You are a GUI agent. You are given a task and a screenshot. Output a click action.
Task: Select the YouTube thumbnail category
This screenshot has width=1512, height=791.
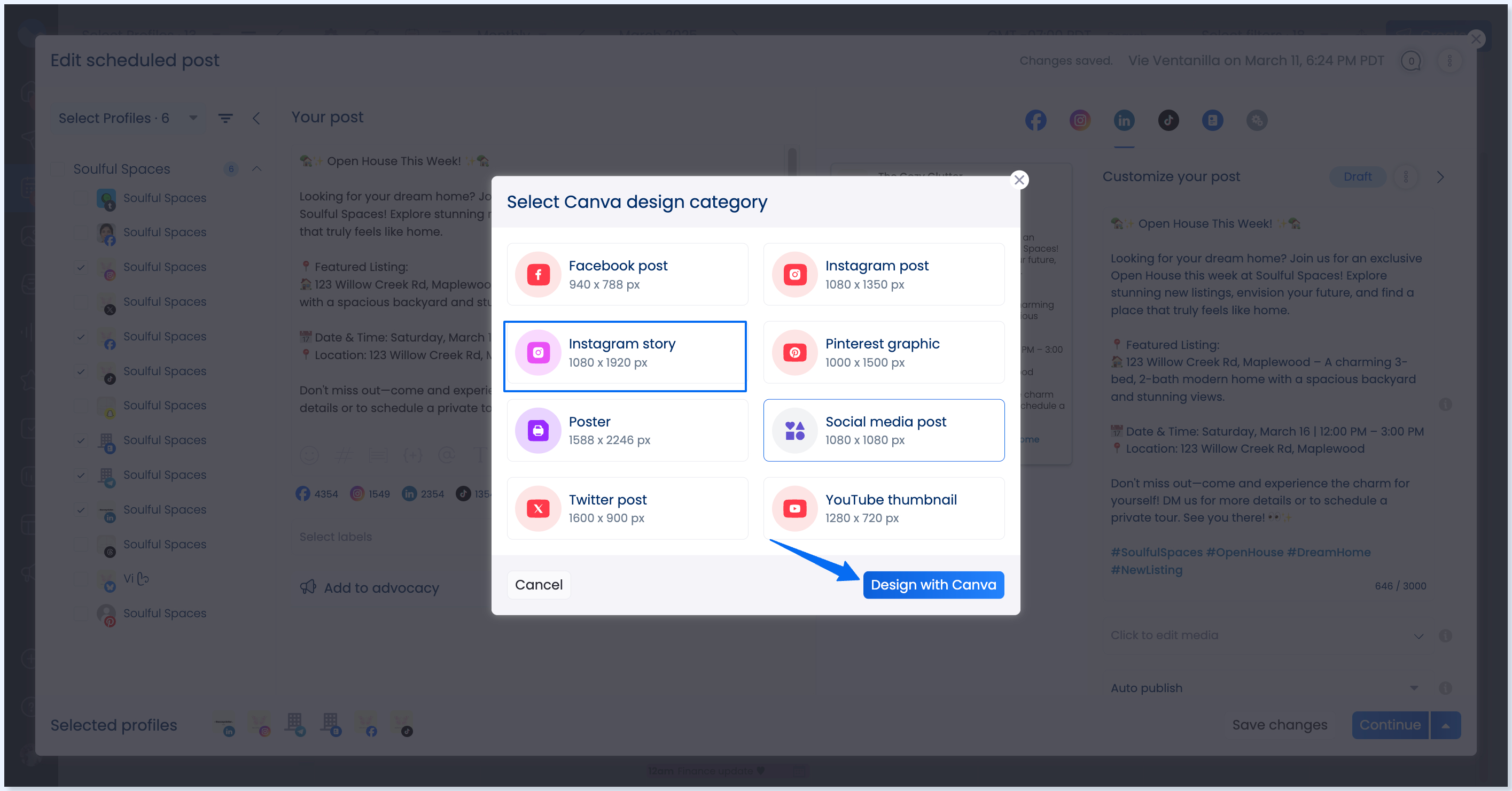(x=883, y=509)
